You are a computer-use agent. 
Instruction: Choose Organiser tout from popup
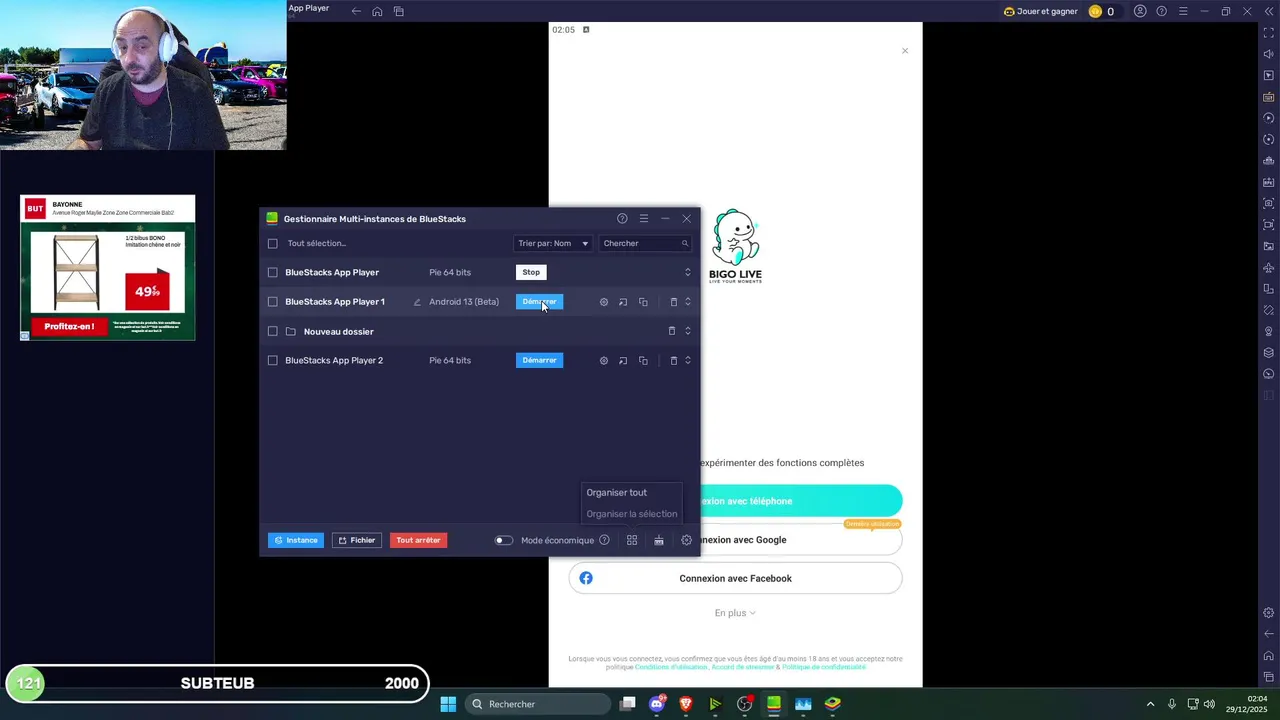617,493
